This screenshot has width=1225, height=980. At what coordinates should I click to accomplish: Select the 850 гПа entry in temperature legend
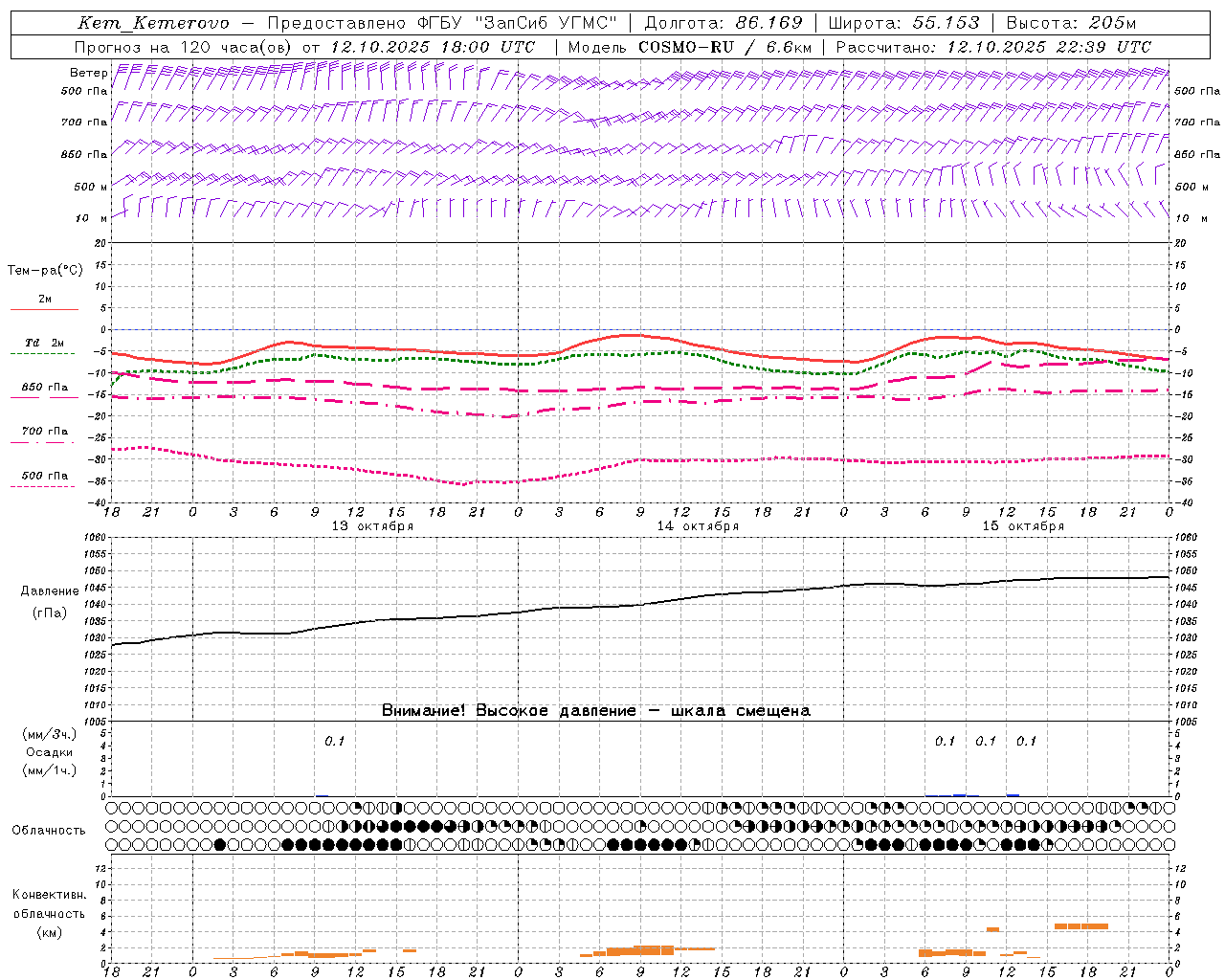(45, 388)
